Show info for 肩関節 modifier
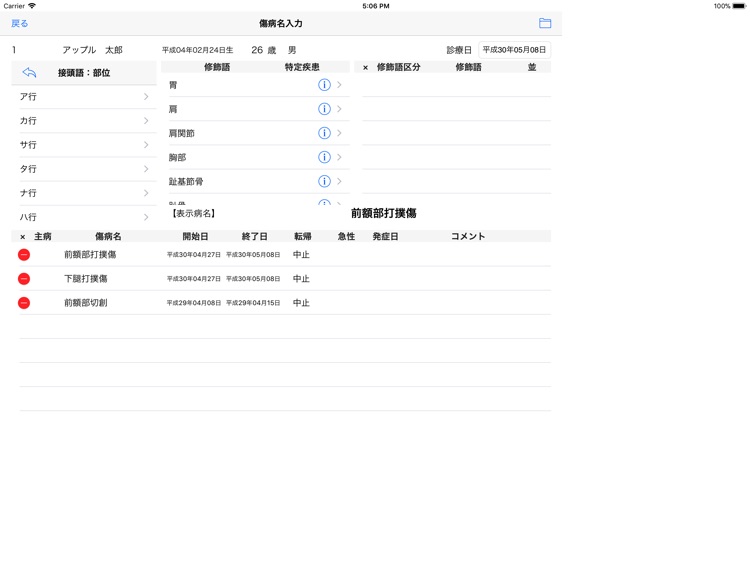Image resolution: width=750 pixels, height=562 pixels. pyautogui.click(x=324, y=133)
